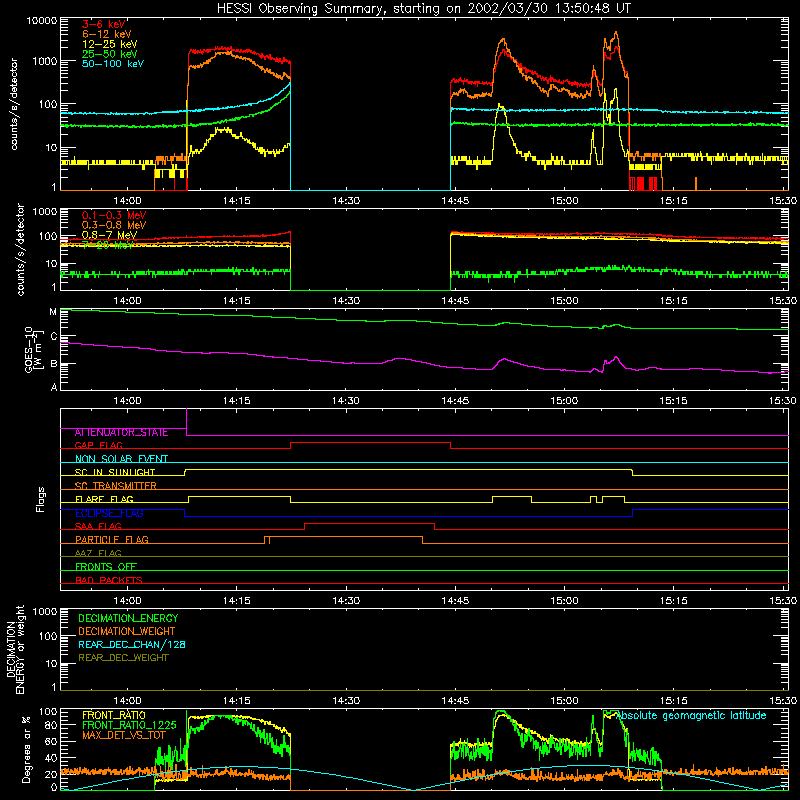800x800 pixels.
Task: Click the ECLIPSE_FLAG label
Action: coord(109,513)
